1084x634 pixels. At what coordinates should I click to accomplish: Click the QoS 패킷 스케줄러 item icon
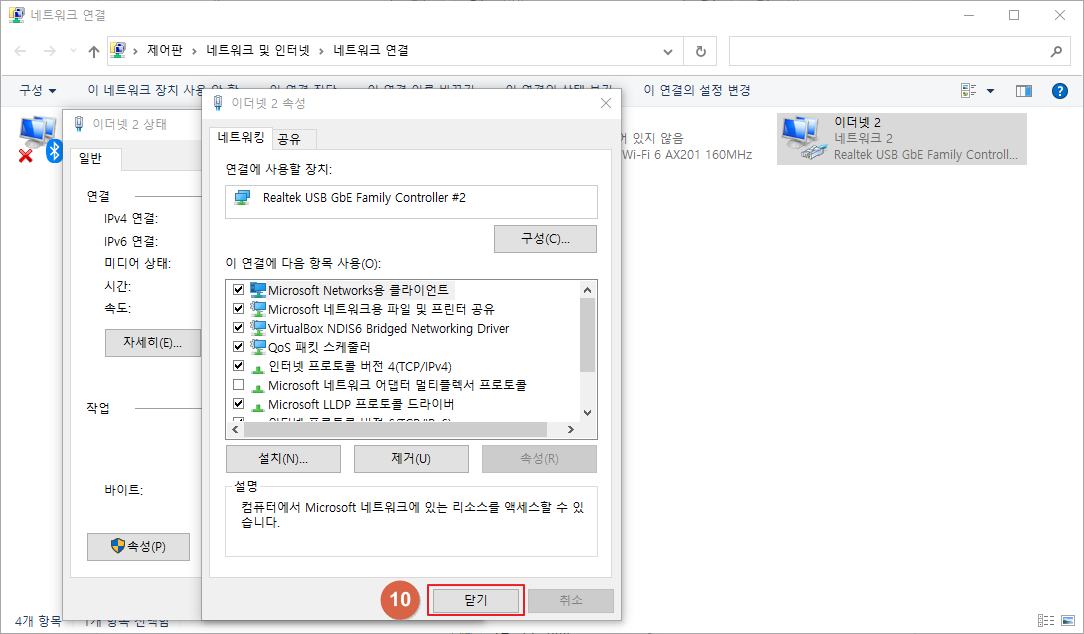(258, 346)
